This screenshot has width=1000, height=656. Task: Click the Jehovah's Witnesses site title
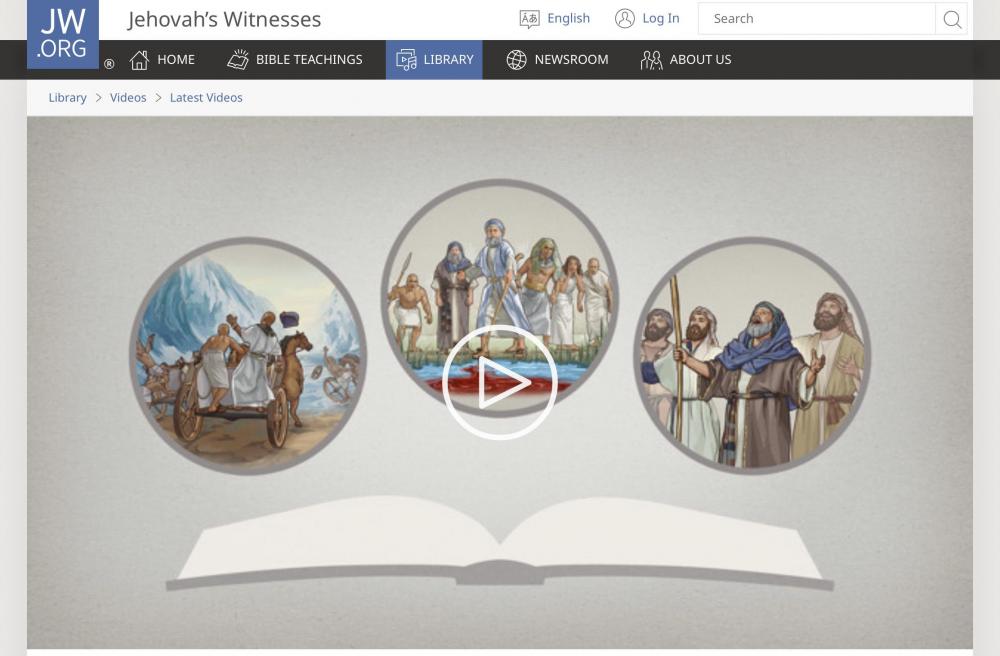[224, 20]
